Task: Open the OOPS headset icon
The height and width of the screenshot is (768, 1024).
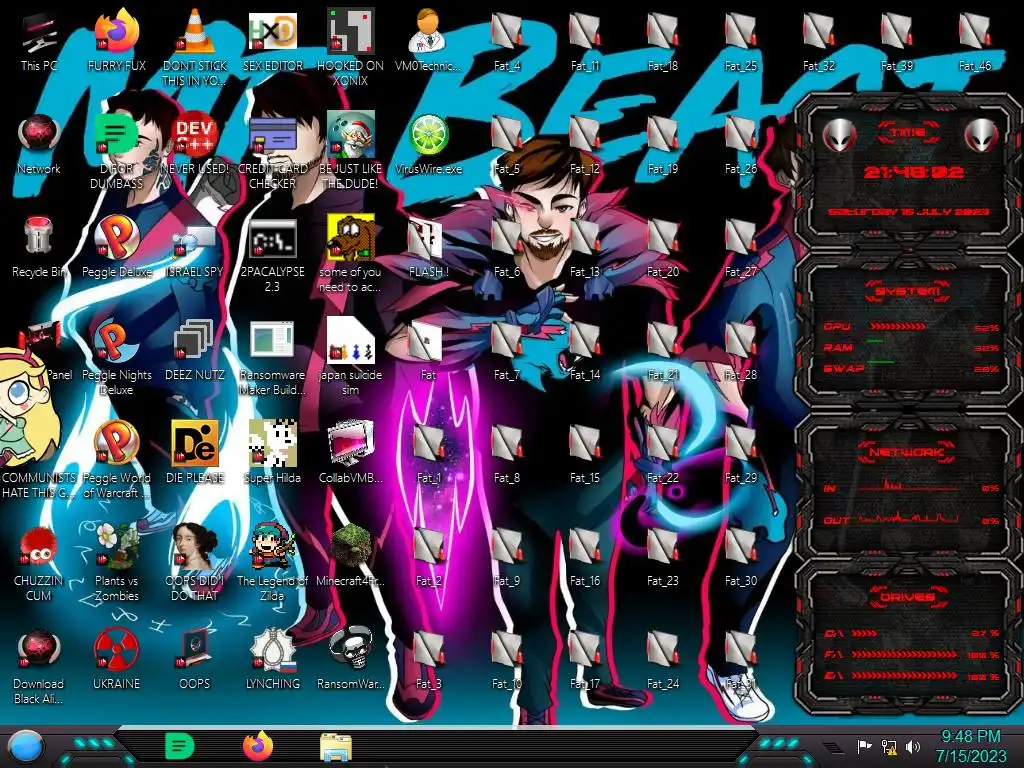Action: point(194,650)
